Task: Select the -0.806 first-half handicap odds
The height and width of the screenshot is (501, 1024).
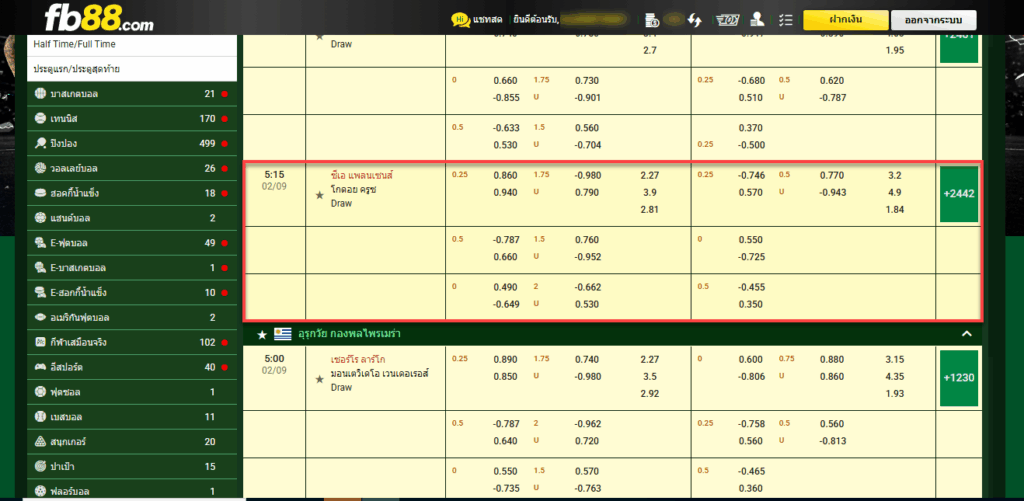Action: 750,377
